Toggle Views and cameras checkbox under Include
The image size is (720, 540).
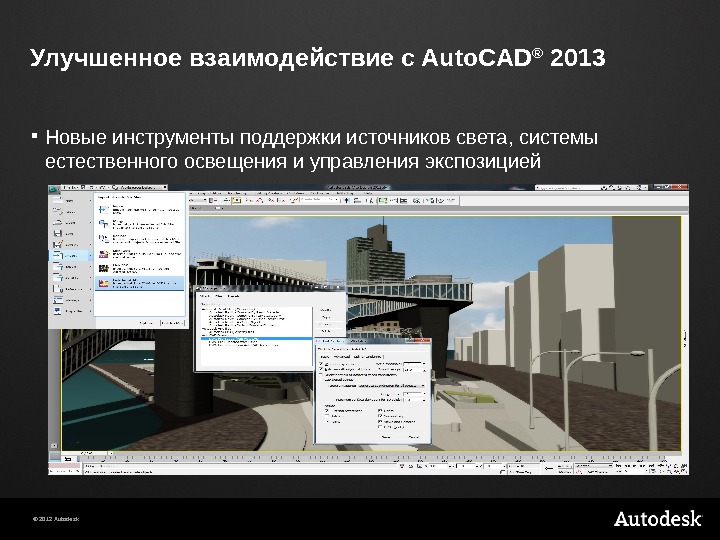click(380, 422)
